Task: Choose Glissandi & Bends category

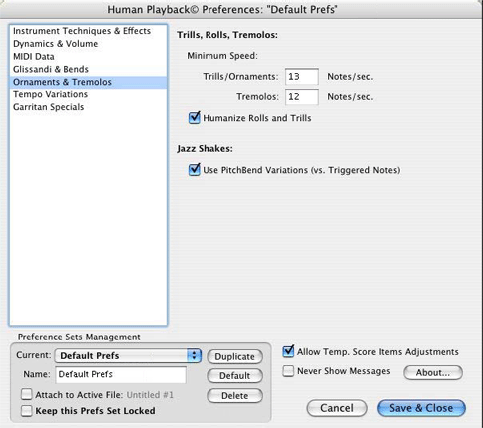Action: coord(88,69)
